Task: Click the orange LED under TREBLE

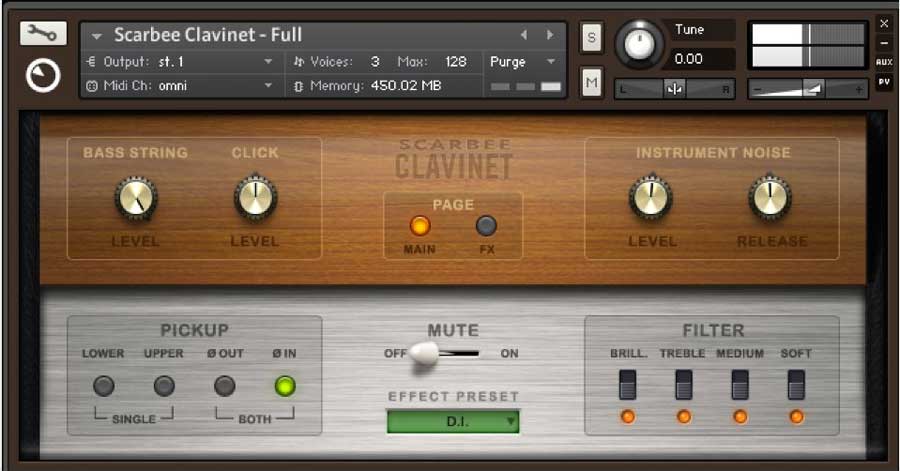Action: pos(684,416)
